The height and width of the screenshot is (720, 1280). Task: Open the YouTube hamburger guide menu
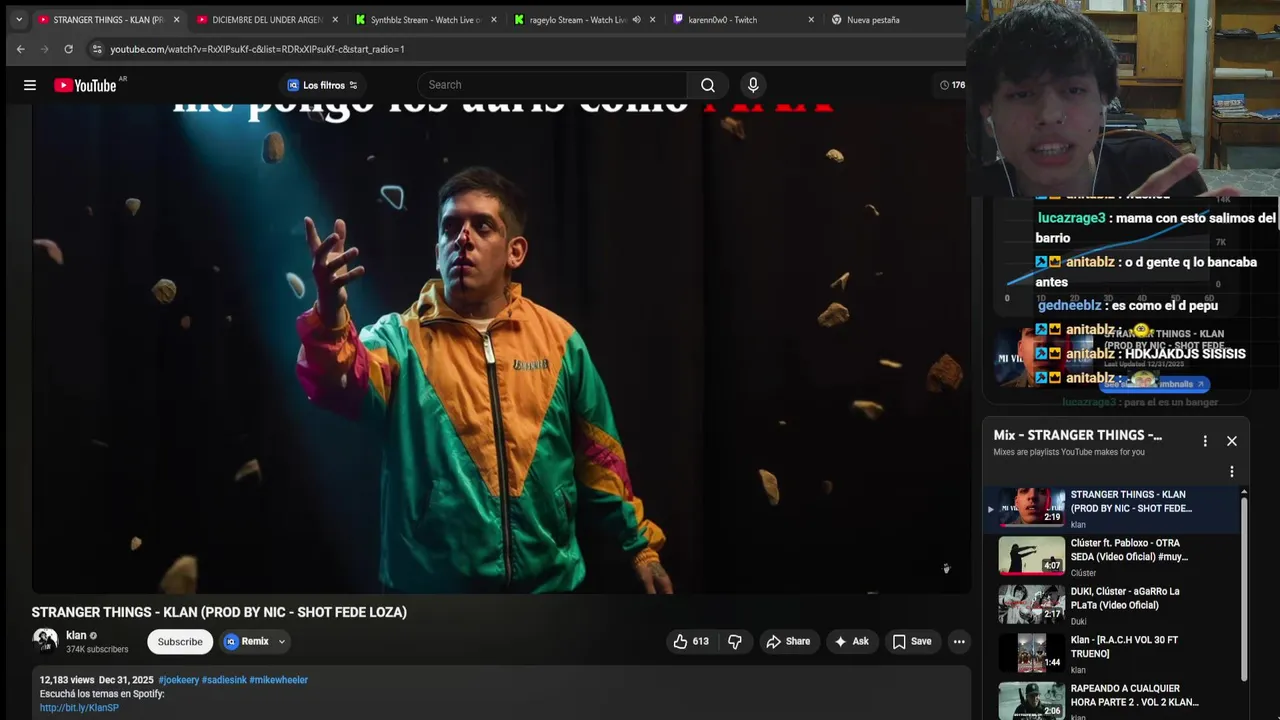30,85
